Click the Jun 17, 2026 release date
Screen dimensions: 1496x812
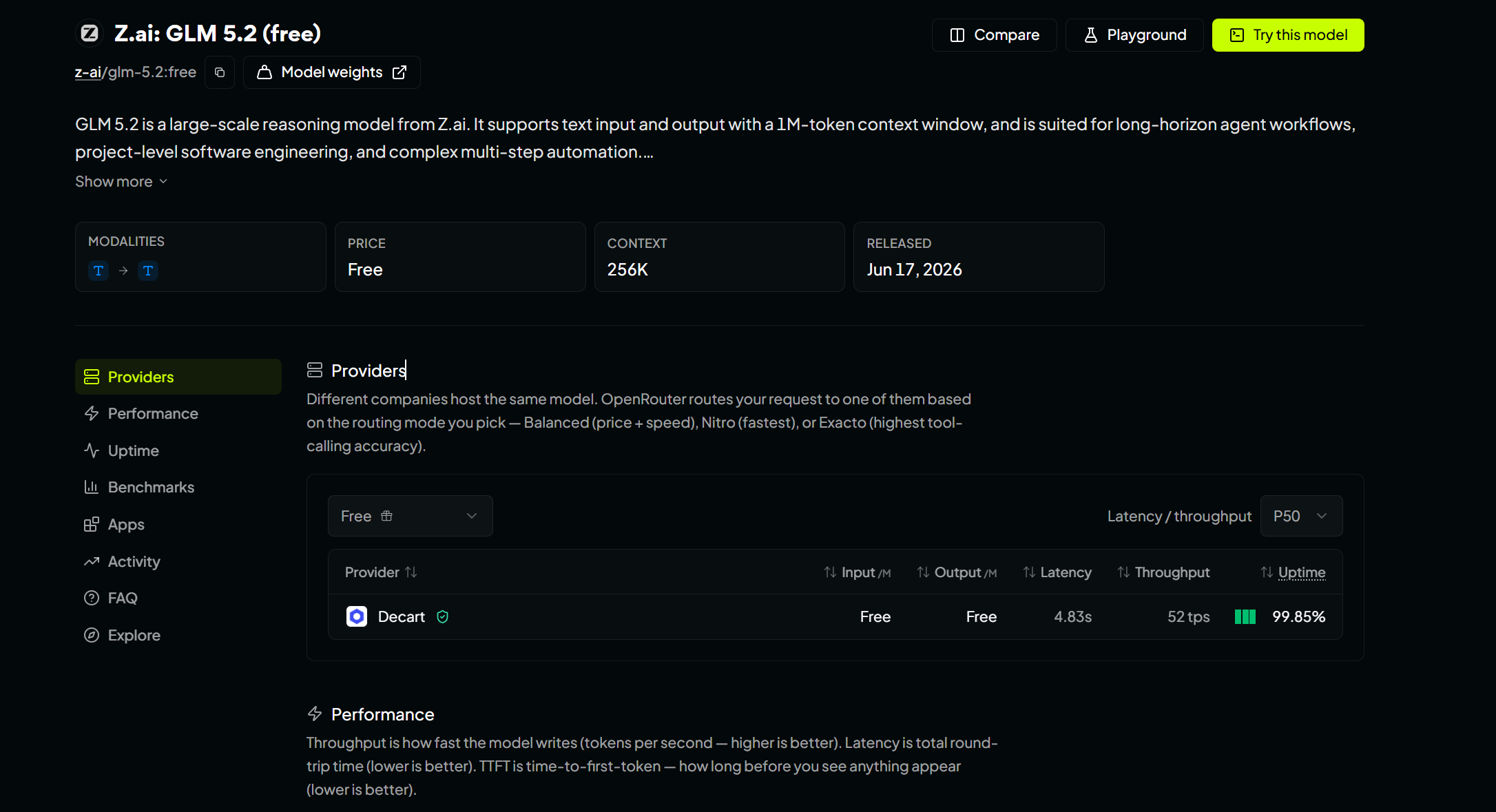(914, 270)
